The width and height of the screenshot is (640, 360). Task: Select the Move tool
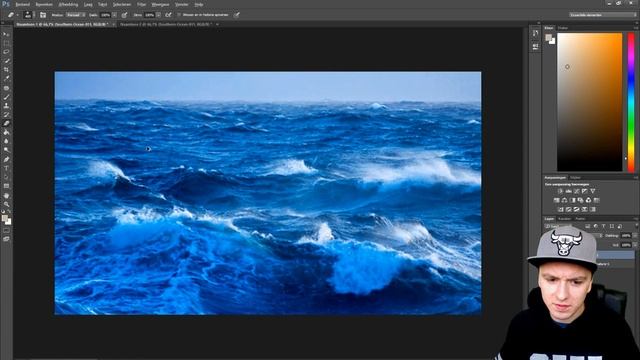(6, 34)
